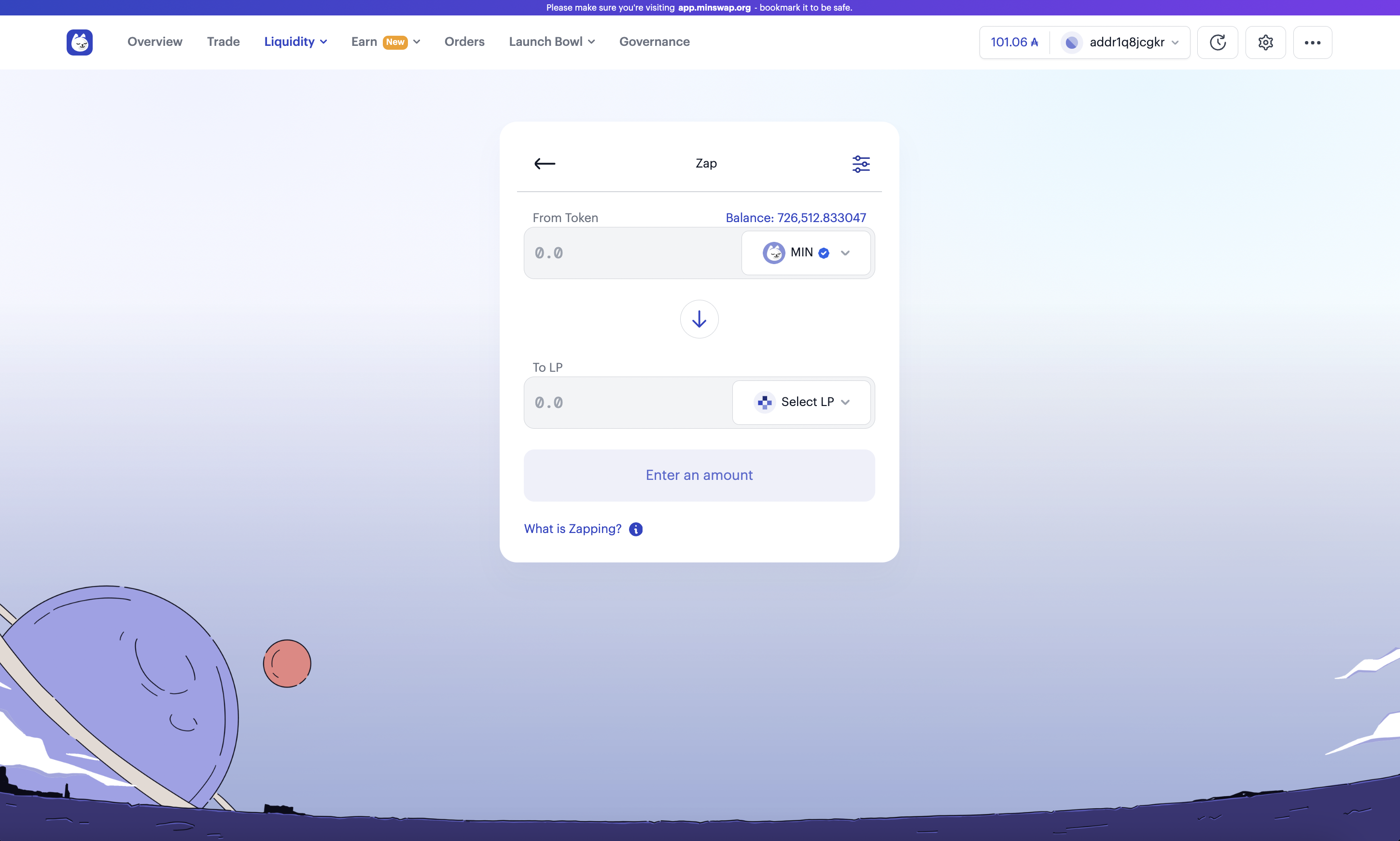Open the transaction history icon
This screenshot has height=841, width=1400.
pos(1218,42)
